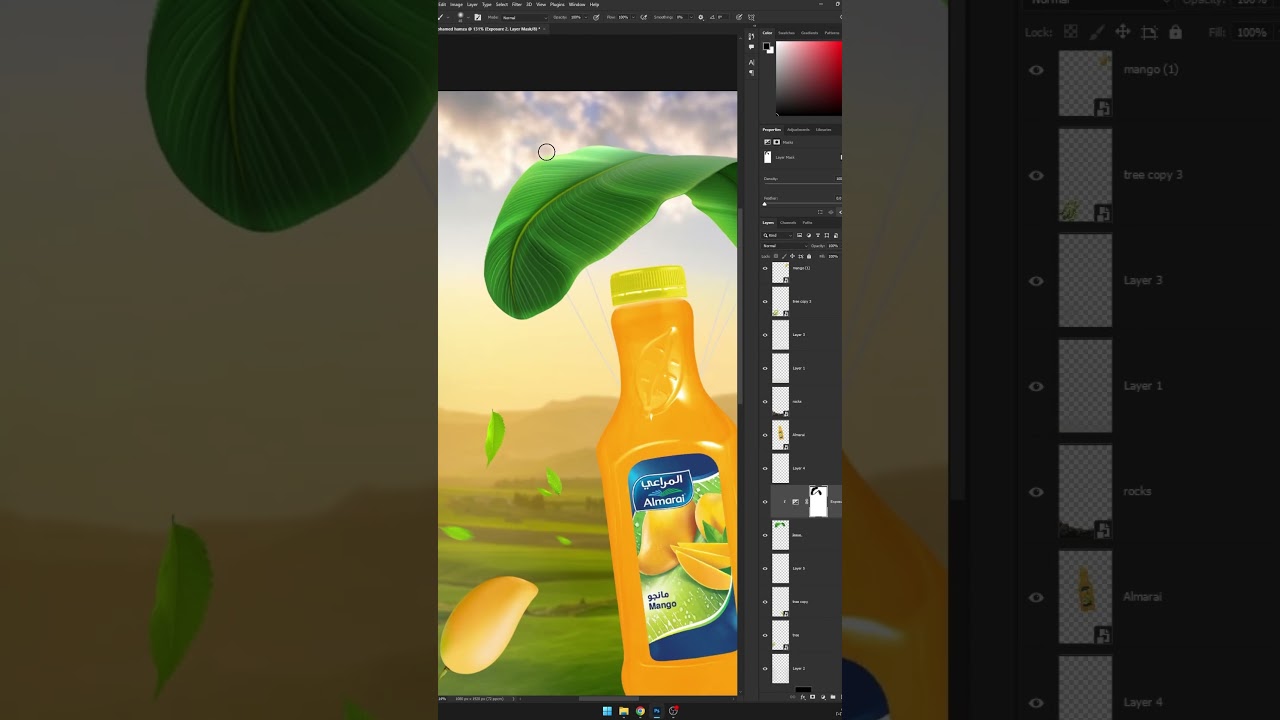This screenshot has width=1280, height=720.
Task: Open the Windows Start button
Action: point(607,711)
